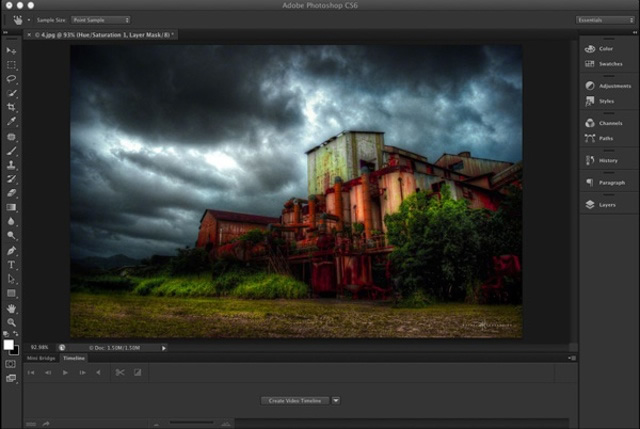Toggle Quick Mask mode
640x429 pixels.
pos(11,364)
